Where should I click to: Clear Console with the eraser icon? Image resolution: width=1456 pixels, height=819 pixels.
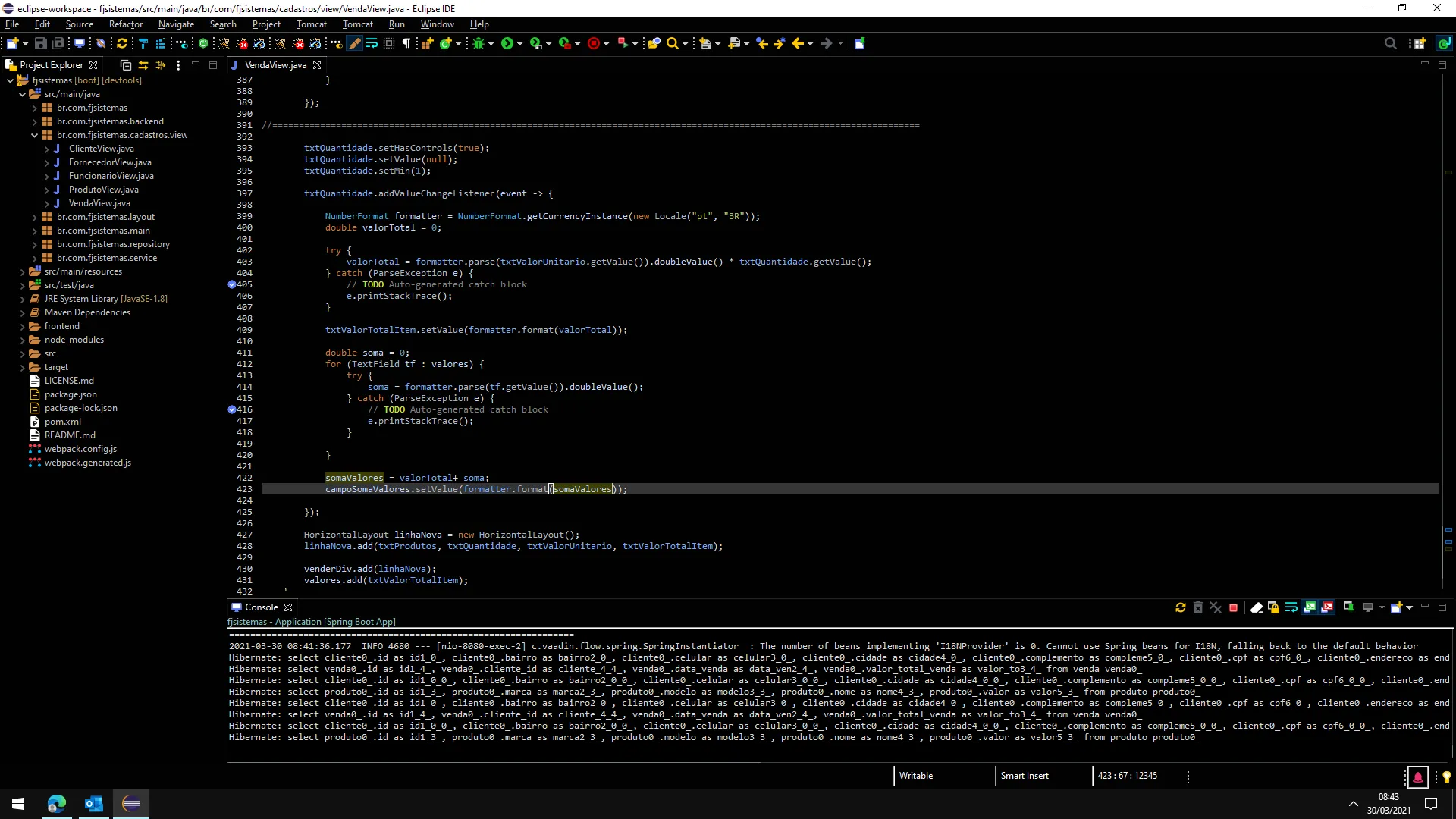[1257, 608]
